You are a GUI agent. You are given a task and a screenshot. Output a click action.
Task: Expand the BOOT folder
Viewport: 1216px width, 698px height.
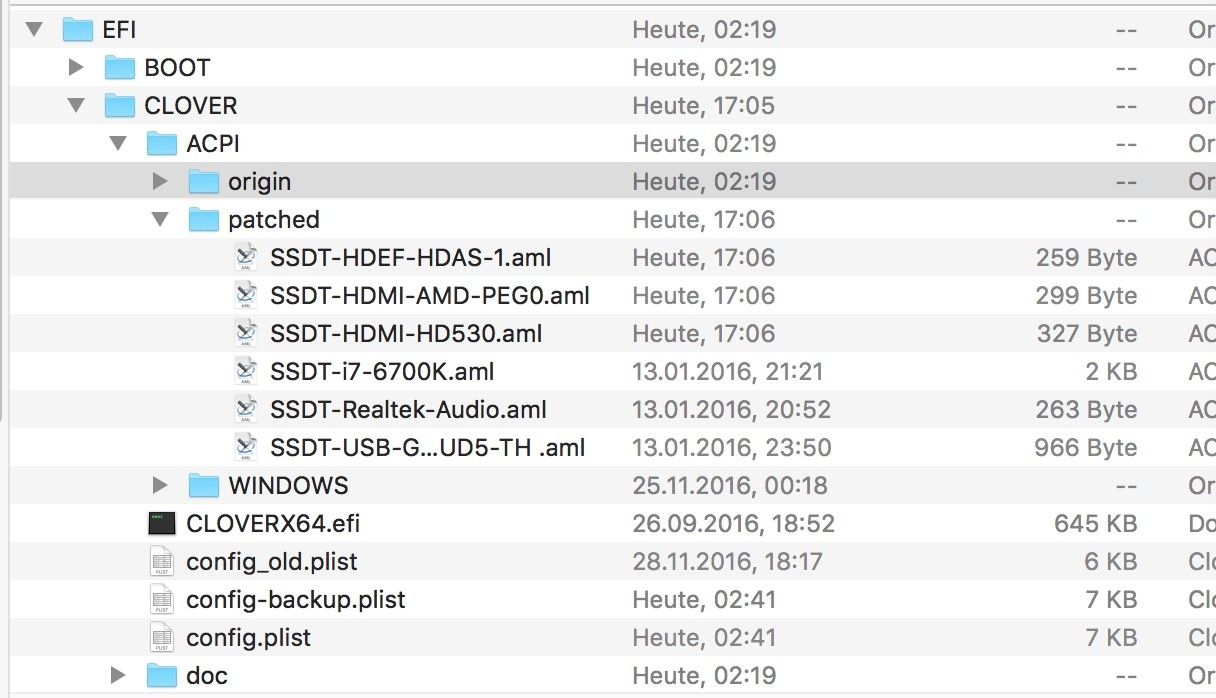pos(76,68)
